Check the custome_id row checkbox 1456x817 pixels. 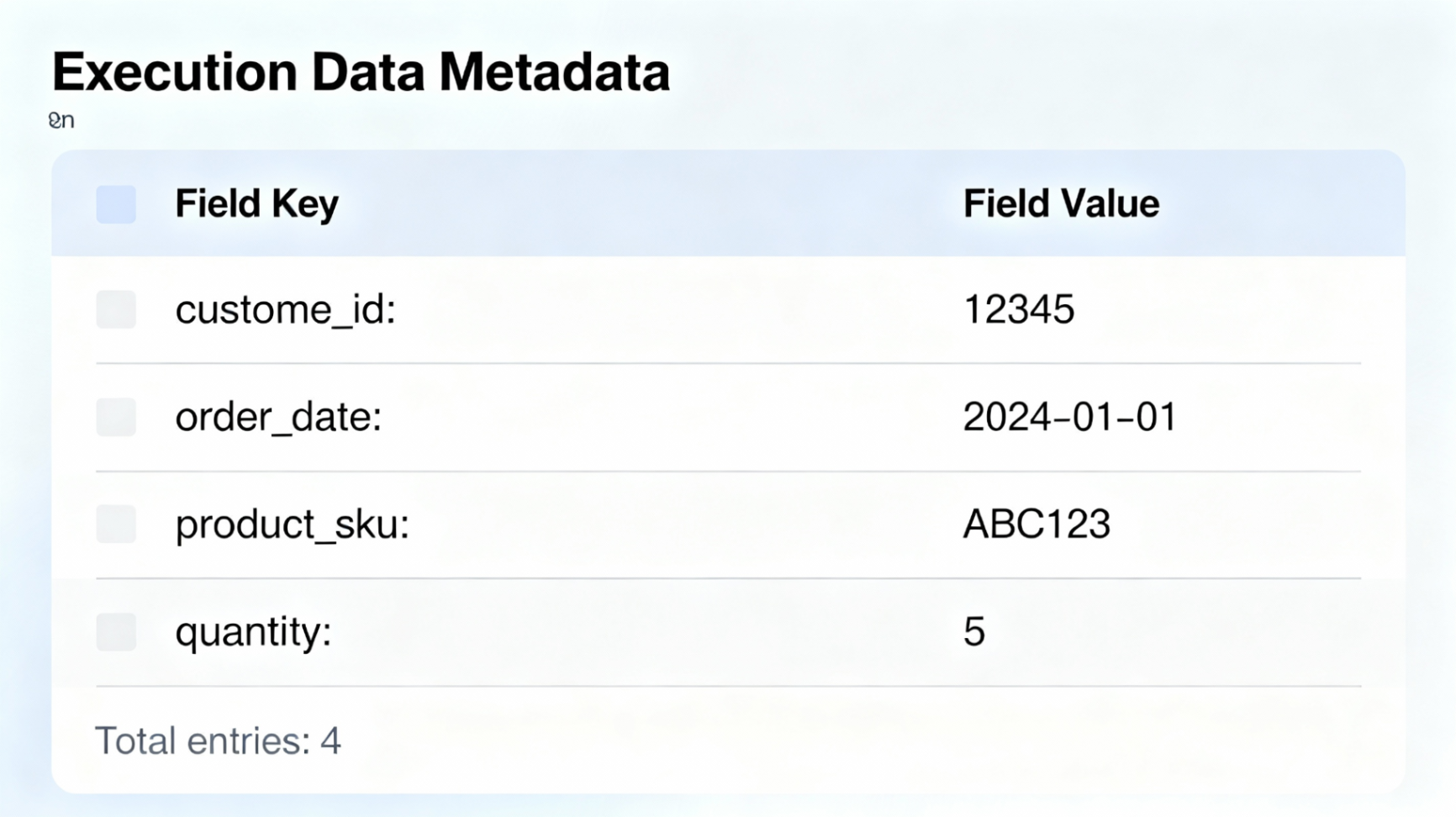[x=116, y=310]
